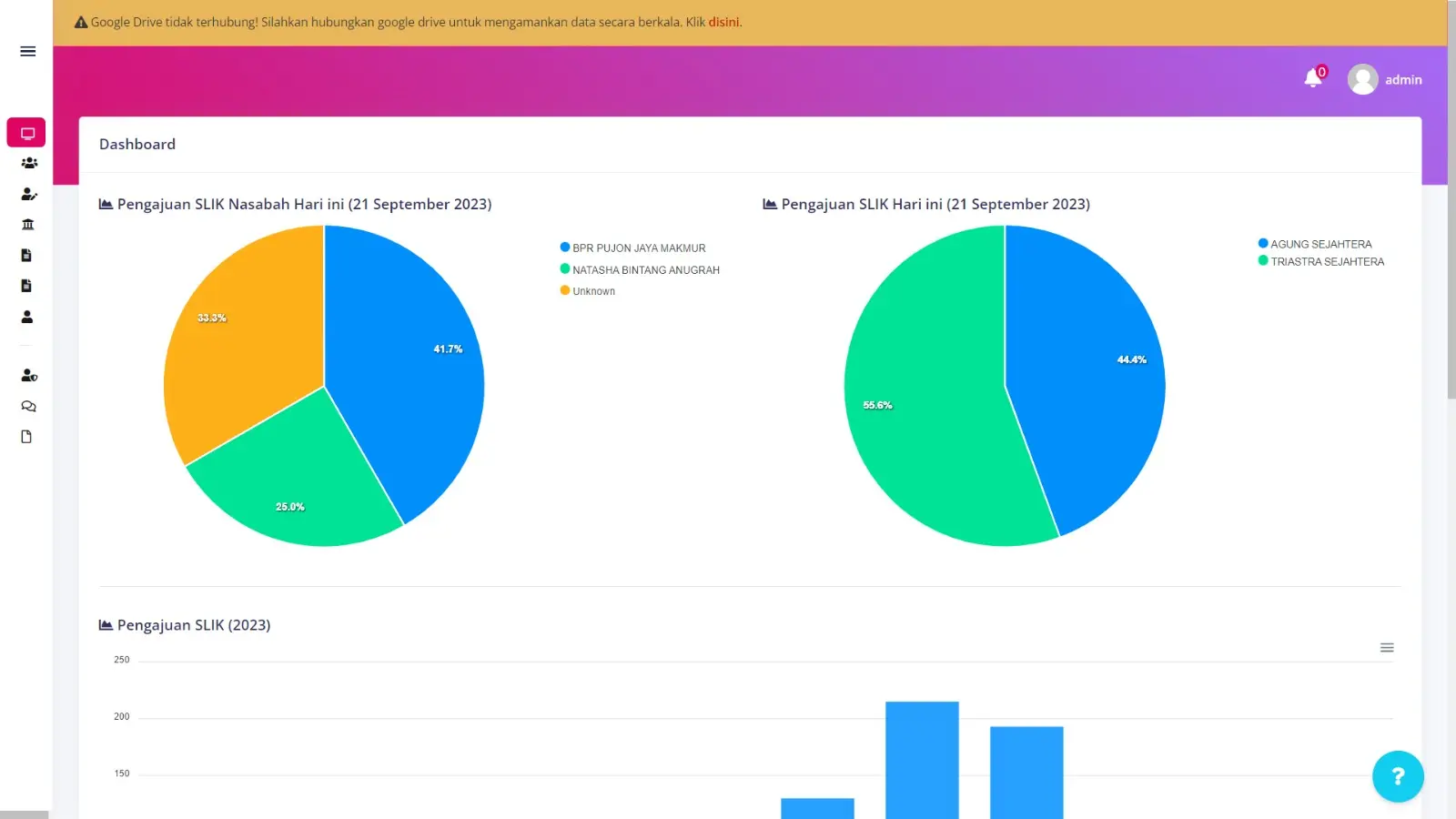Toggle the Unknown legend entry on the pie chart

(x=588, y=290)
